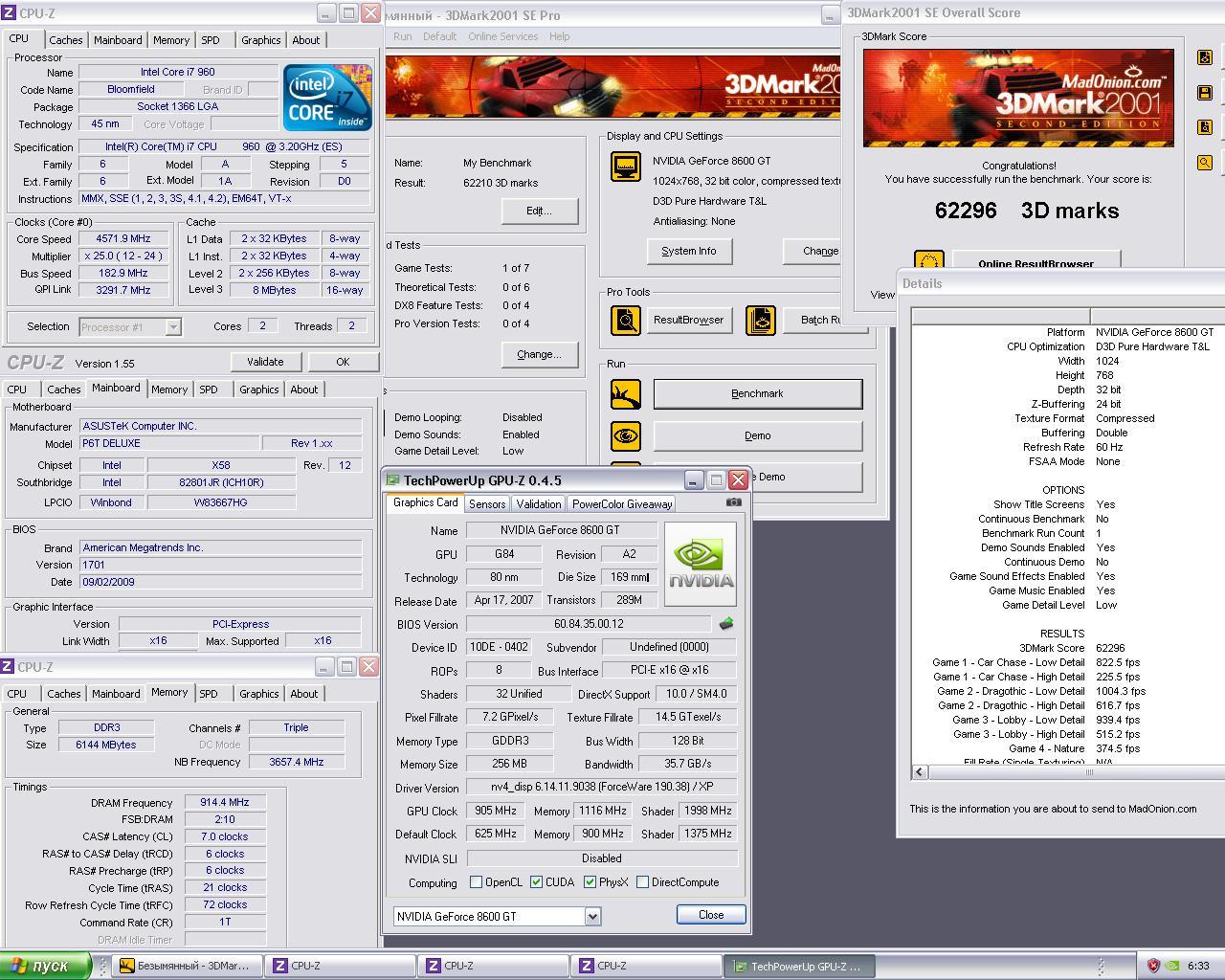Click the GPU Clock value 905 MHz

(496, 811)
